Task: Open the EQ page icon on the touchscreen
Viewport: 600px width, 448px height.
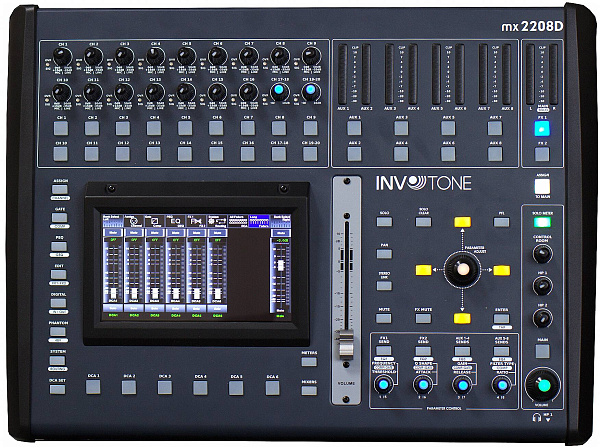Action: [176, 221]
